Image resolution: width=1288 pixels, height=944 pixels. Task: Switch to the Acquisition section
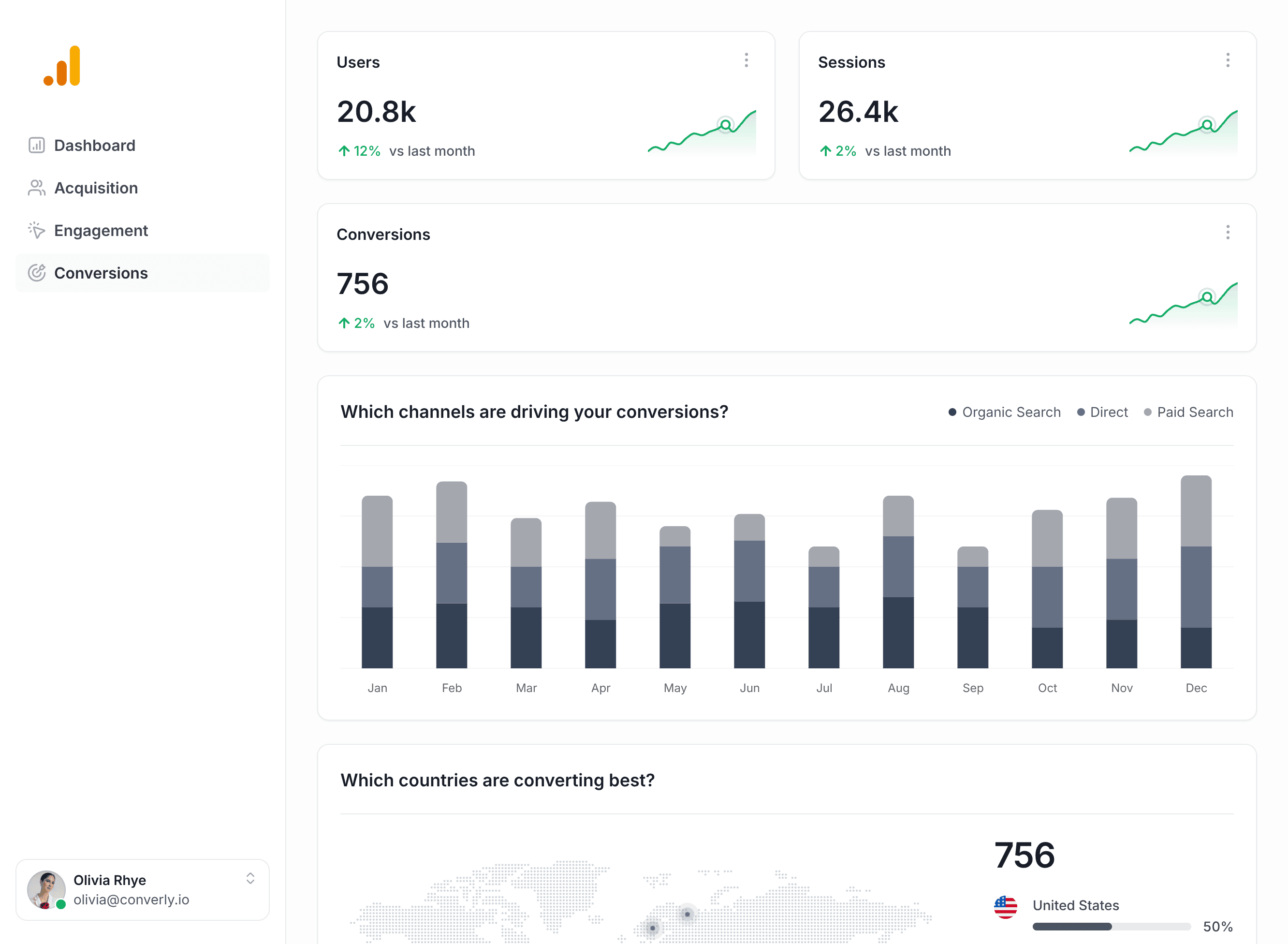(x=96, y=188)
